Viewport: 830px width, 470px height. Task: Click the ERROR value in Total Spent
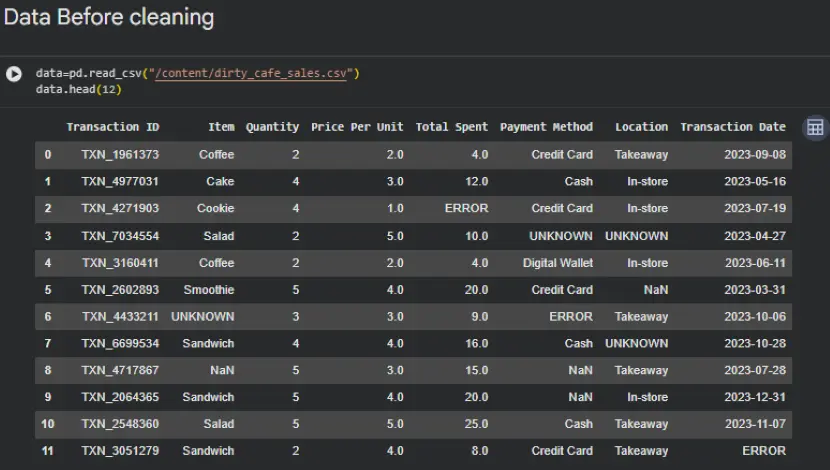coord(466,209)
